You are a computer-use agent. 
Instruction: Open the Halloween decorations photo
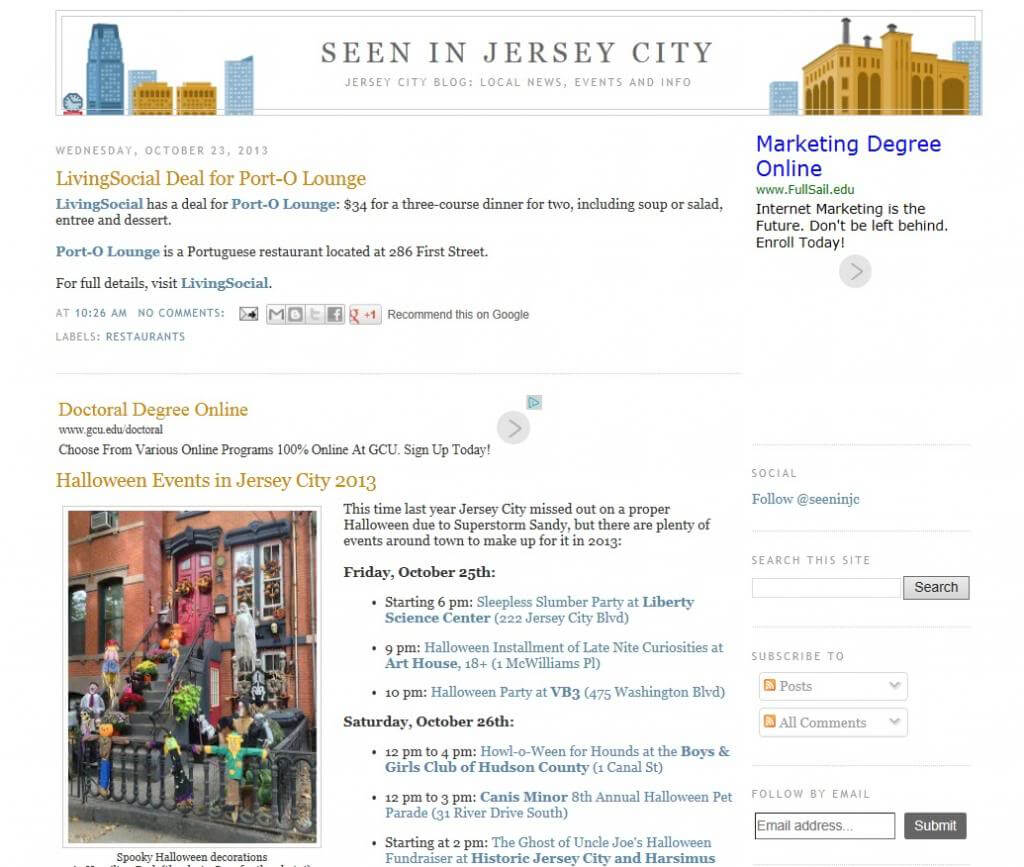(192, 676)
